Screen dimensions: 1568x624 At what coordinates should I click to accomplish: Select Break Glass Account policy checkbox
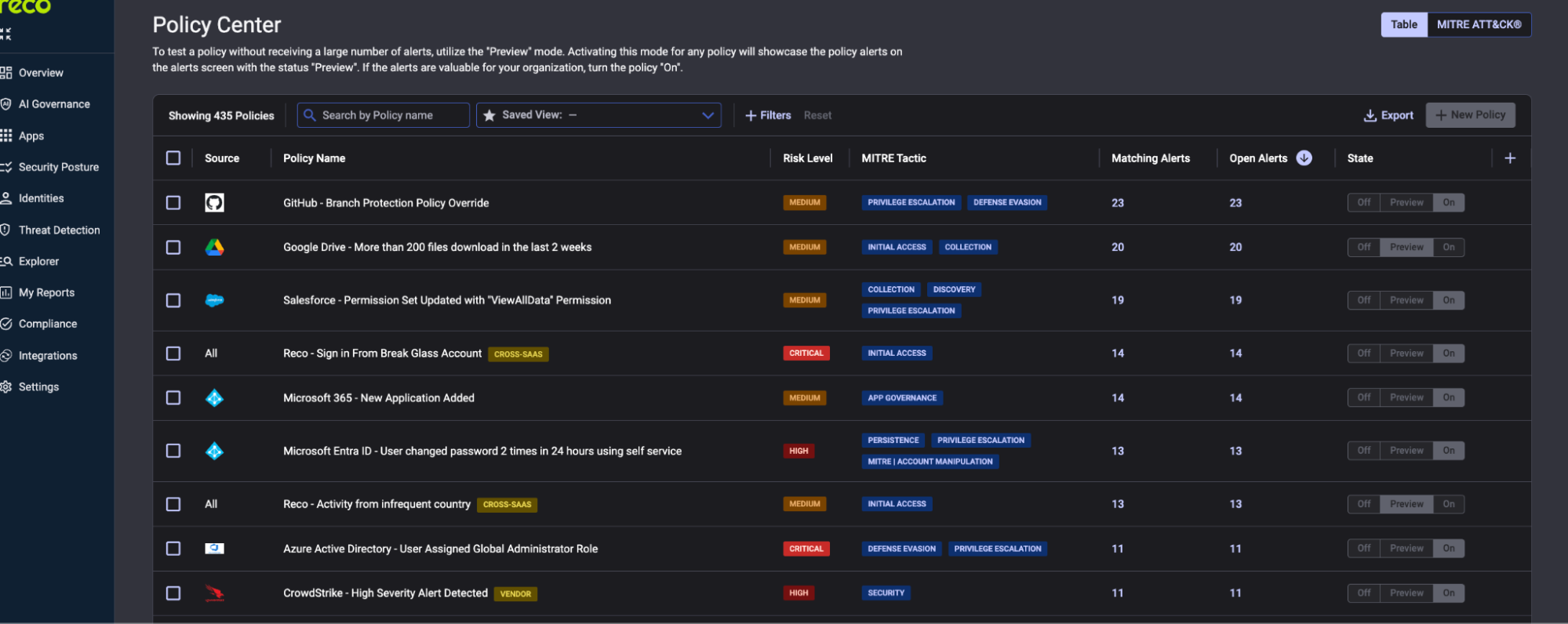pos(173,354)
